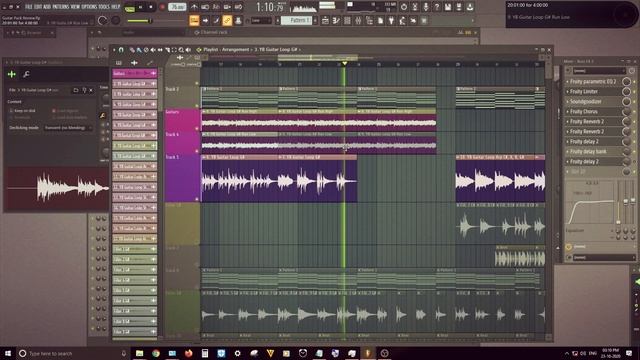640x360 pixels.
Task: Open Fruity parametric EQ 2 slot menu arrow
Action: (567, 82)
